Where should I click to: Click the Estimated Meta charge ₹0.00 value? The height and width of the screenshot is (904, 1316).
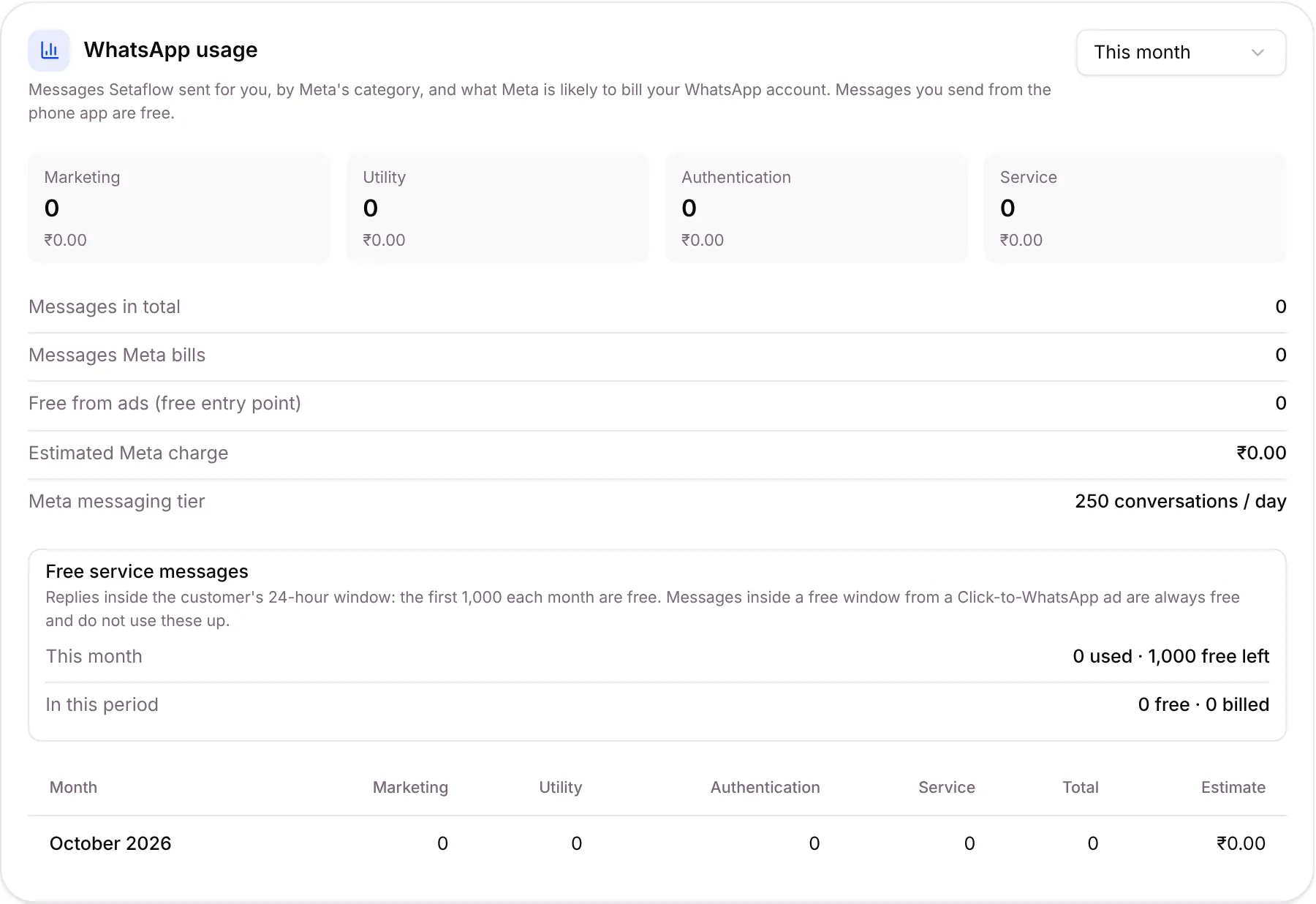tap(1261, 453)
